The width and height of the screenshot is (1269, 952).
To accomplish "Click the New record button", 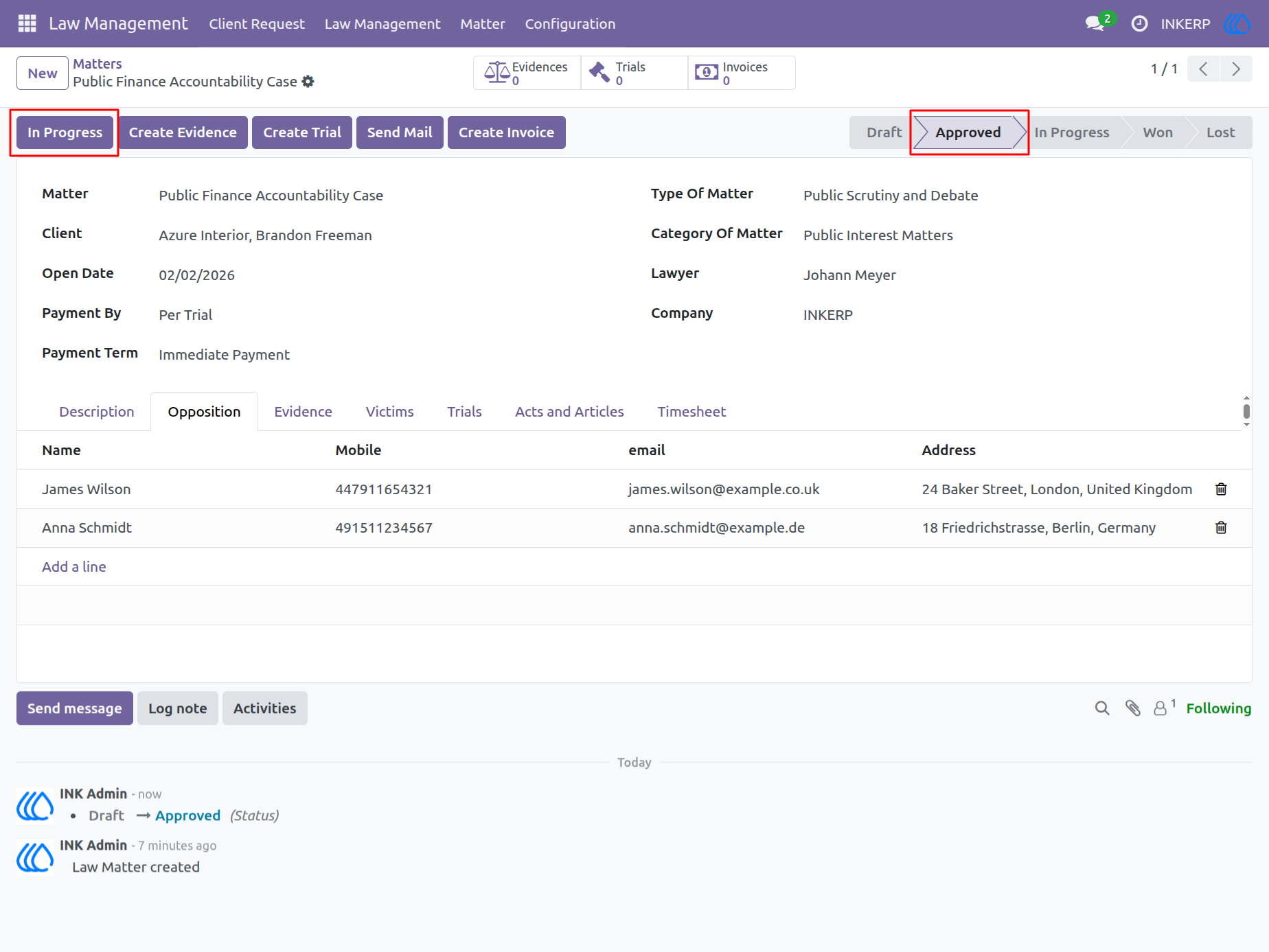I will (x=43, y=73).
